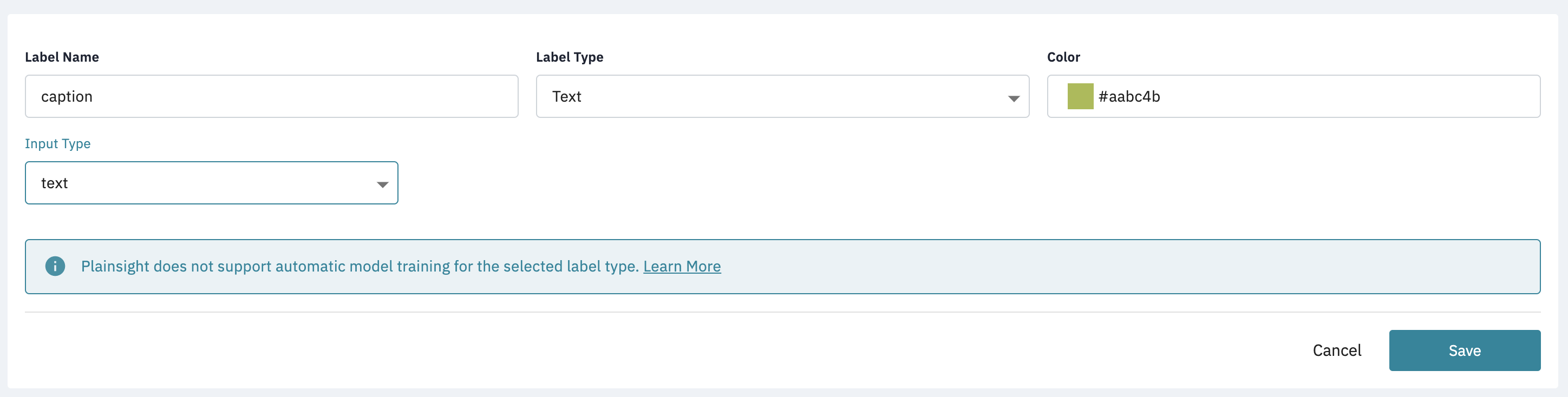
Task: Click the lowercase text value in Input Type
Action: coord(54,183)
